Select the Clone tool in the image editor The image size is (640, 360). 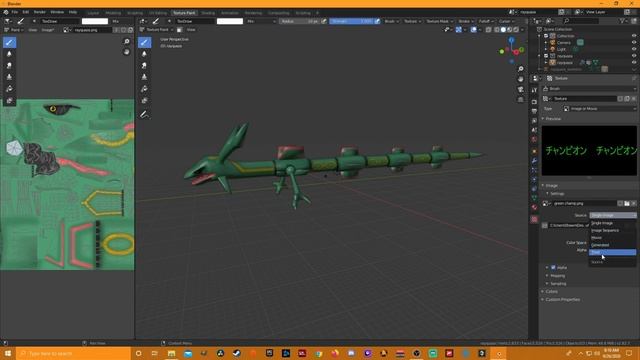[x=9, y=77]
